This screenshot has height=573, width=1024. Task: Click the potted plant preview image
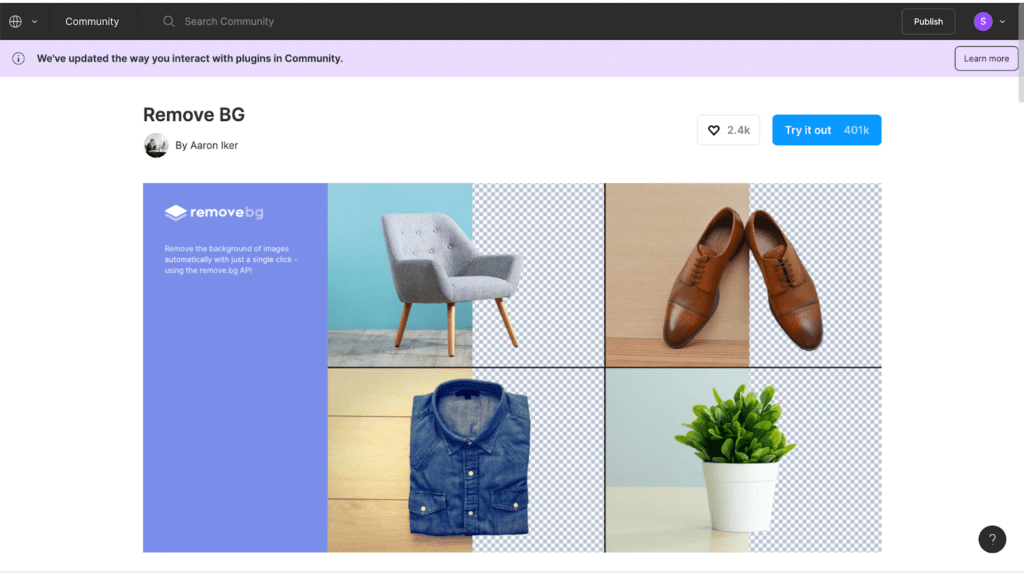click(x=743, y=461)
